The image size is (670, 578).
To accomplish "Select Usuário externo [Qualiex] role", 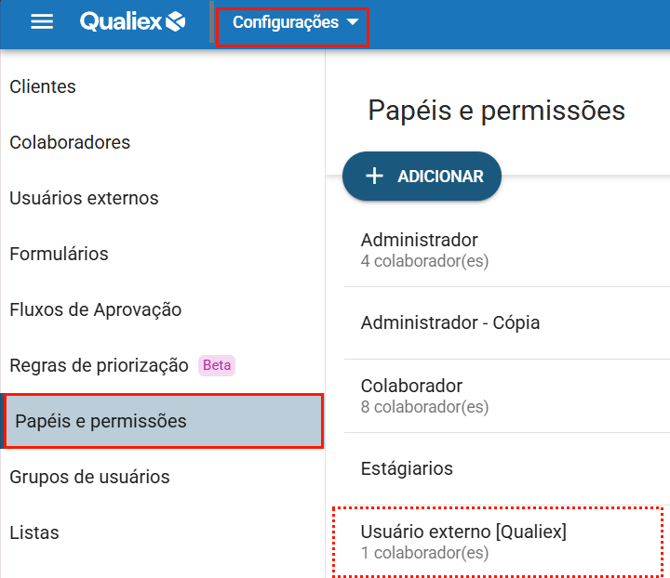I will pos(463,541).
